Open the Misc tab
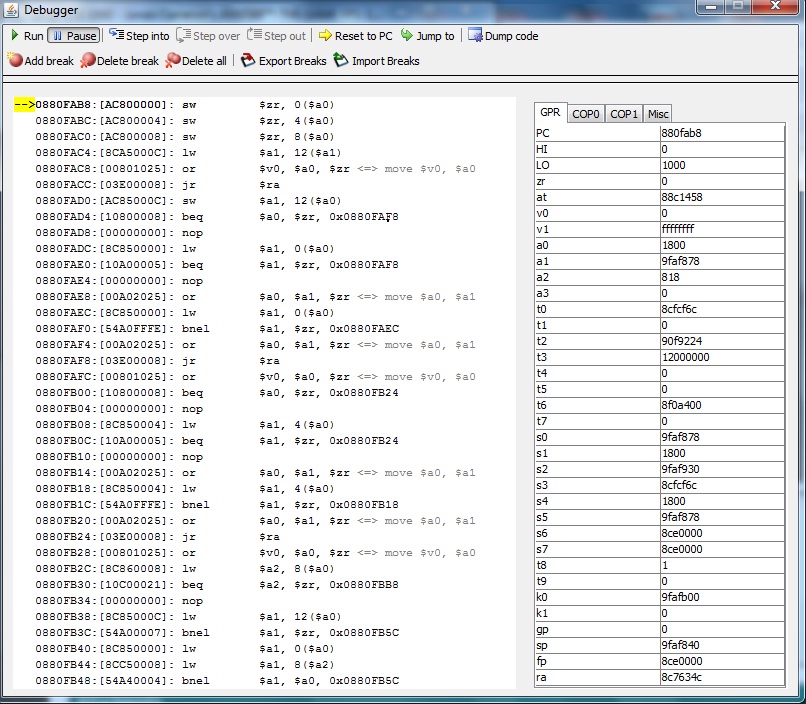This screenshot has width=806, height=704. tap(657, 114)
